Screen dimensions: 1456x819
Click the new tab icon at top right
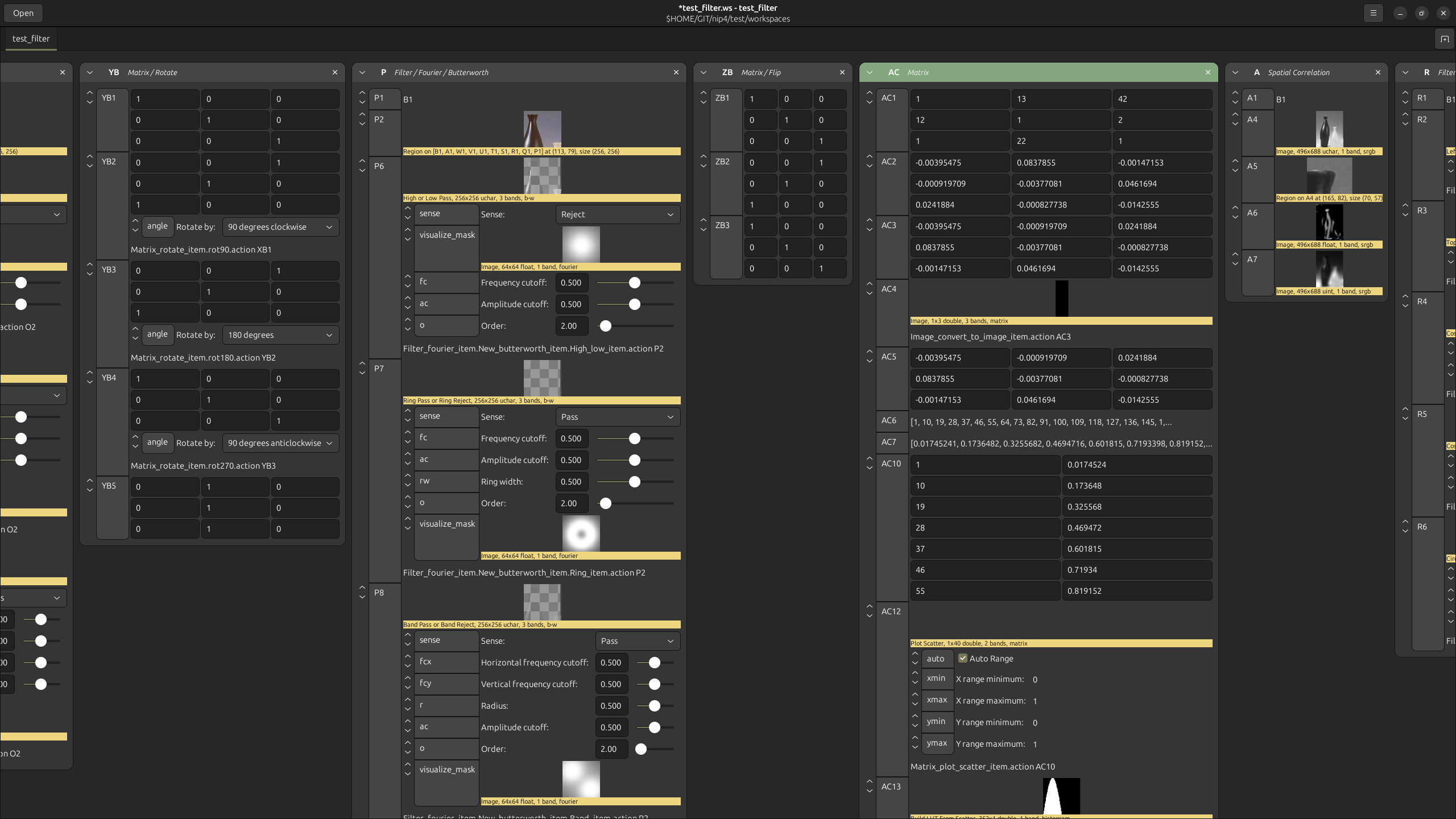[x=1444, y=39]
